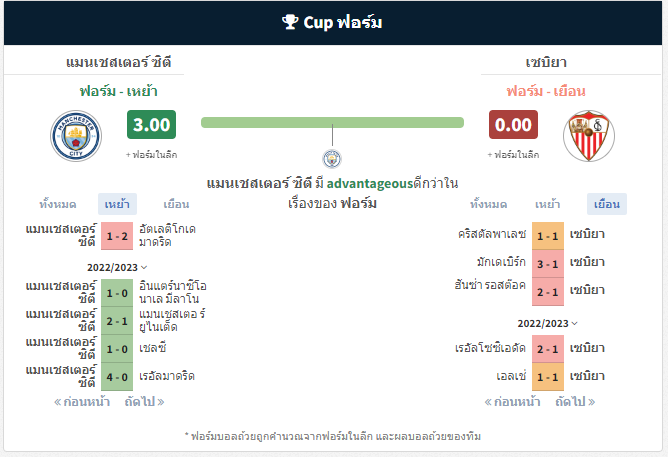
Task: Select the เหย้า tab under Sevilla
Action: (x=547, y=204)
